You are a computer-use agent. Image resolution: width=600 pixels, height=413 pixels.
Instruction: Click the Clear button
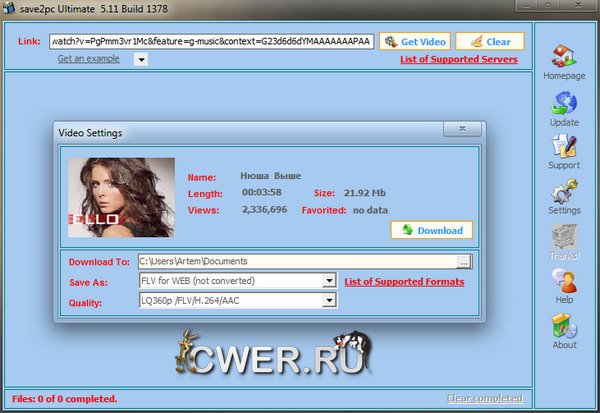coord(489,42)
